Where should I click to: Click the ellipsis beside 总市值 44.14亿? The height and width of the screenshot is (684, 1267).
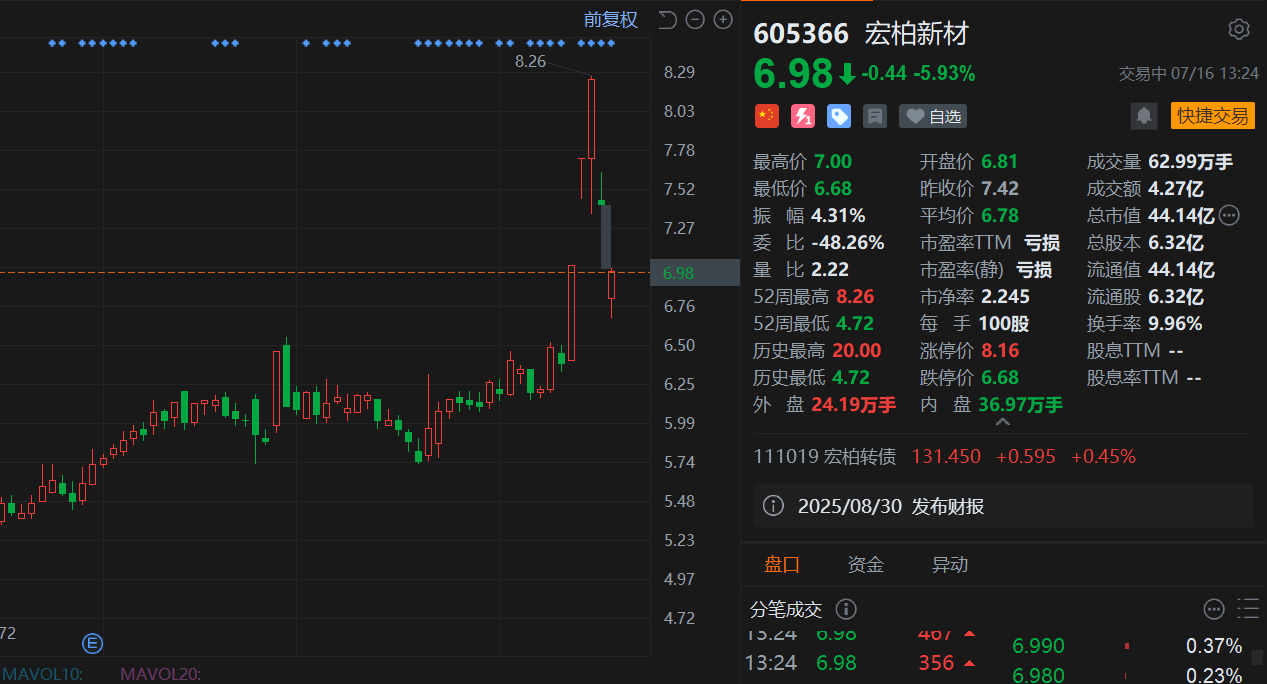point(1229,214)
